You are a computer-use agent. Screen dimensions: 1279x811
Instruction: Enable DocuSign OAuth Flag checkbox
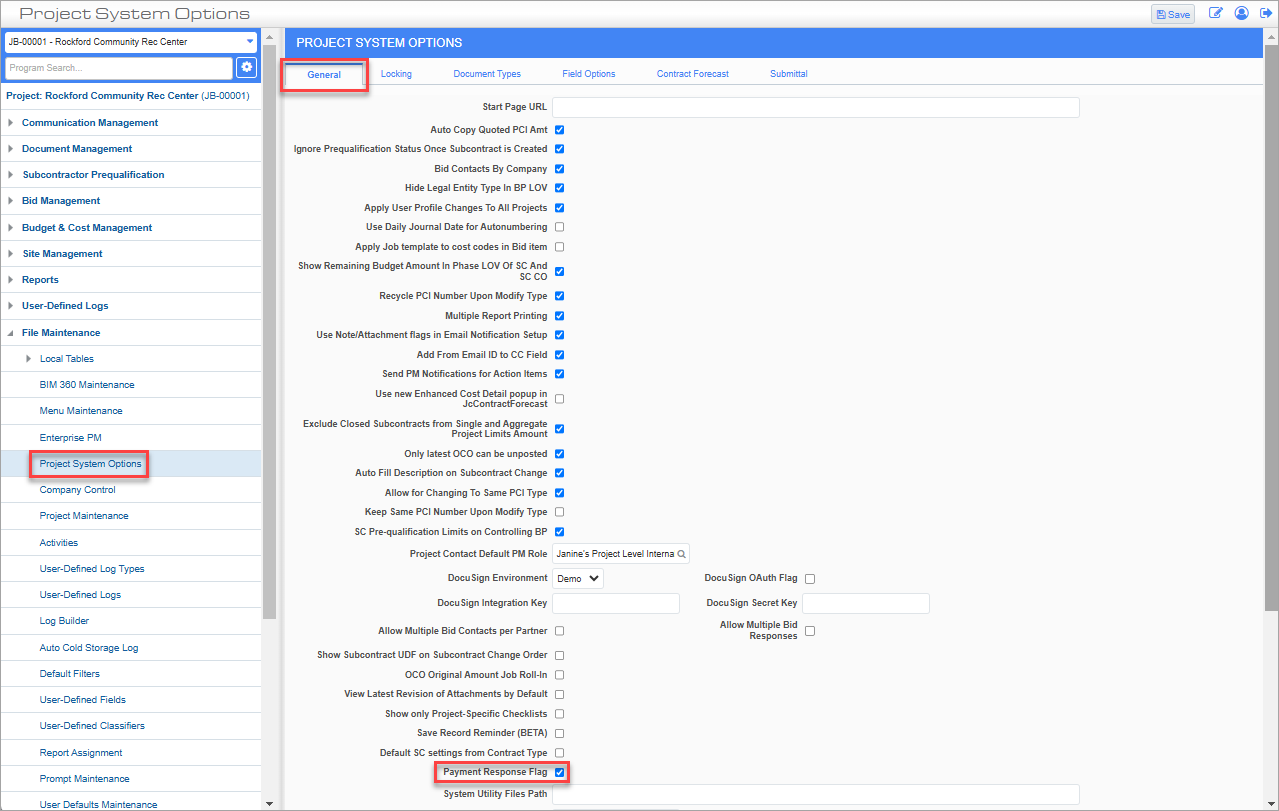810,579
